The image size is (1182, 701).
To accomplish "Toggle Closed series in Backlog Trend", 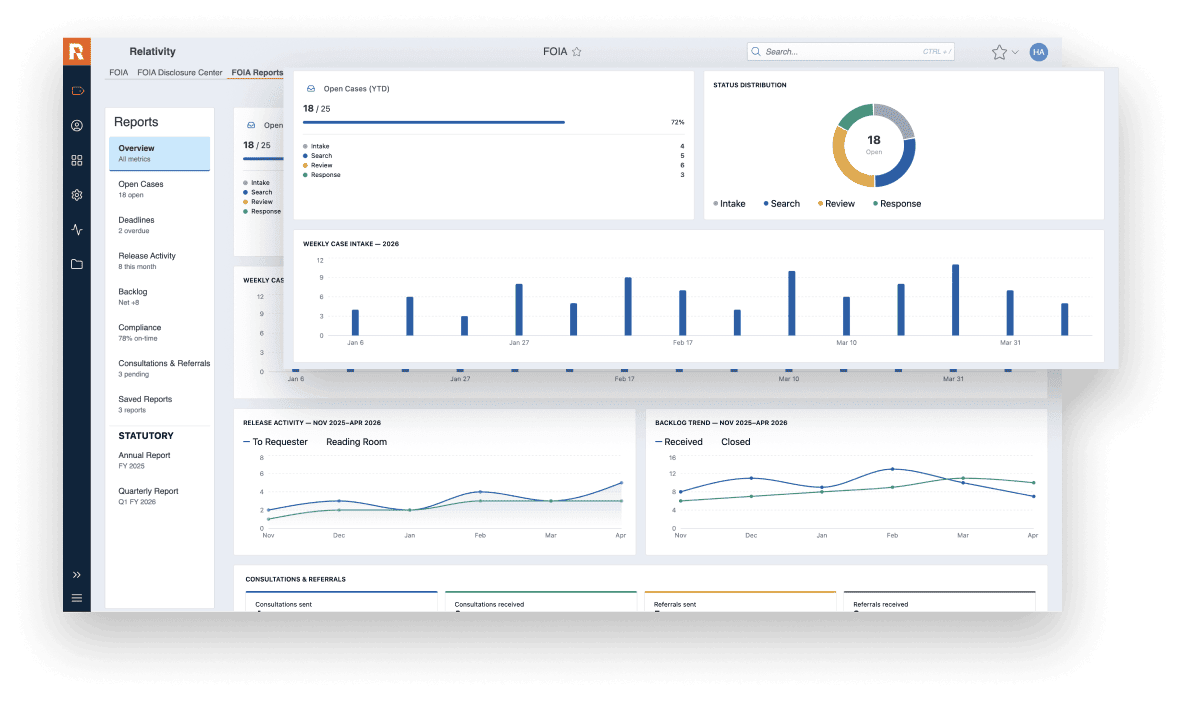I will click(x=735, y=442).
